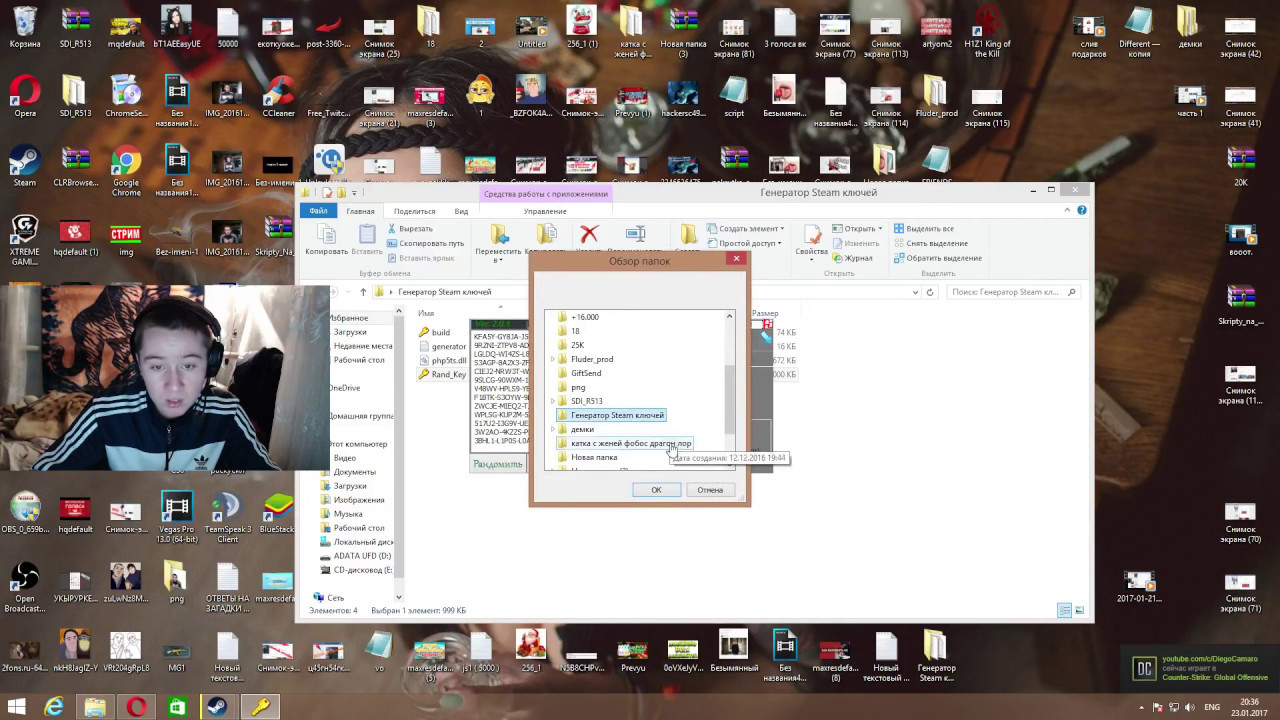Open Opera from the taskbar
Image resolution: width=1280 pixels, height=720 pixels.
pos(136,706)
